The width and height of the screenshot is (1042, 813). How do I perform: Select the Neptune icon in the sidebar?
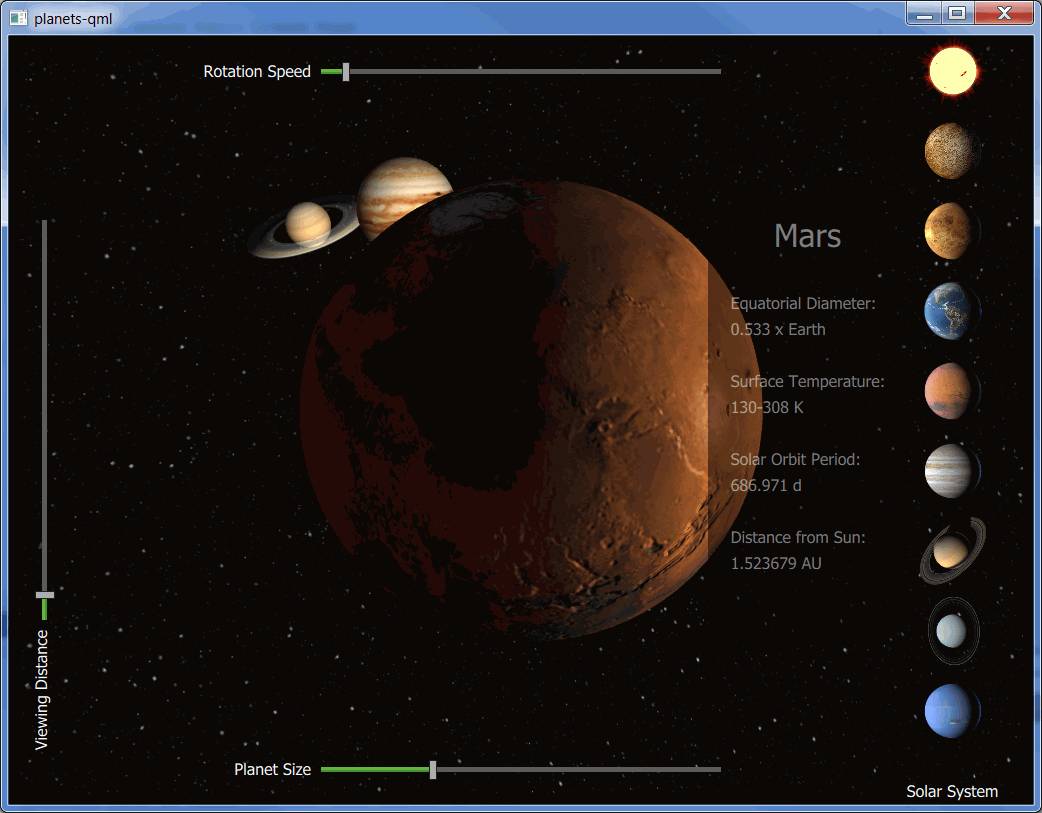point(950,711)
